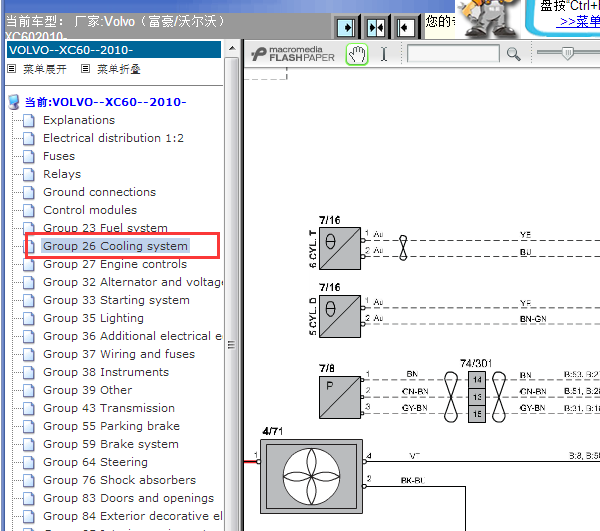Screen dimensions: 600x531
Task: Click the magnifier search icon
Action: (514, 54)
